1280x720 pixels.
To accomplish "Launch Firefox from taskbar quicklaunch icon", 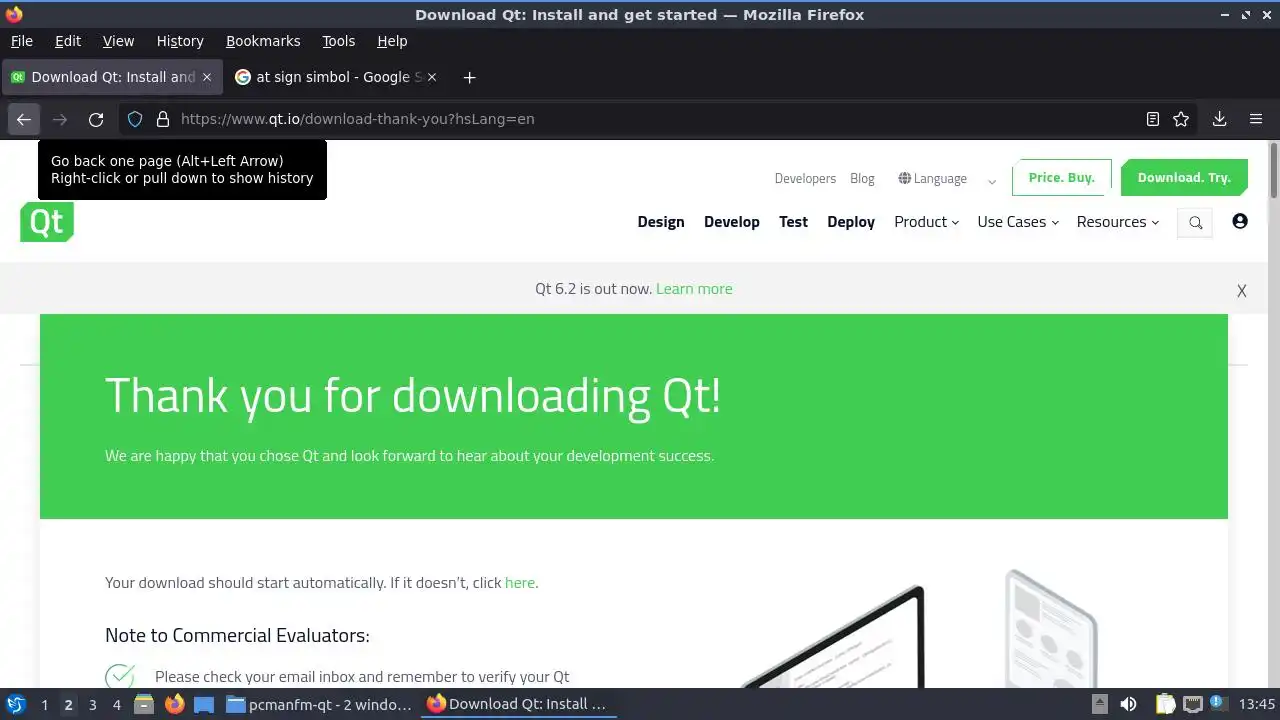I will [174, 704].
